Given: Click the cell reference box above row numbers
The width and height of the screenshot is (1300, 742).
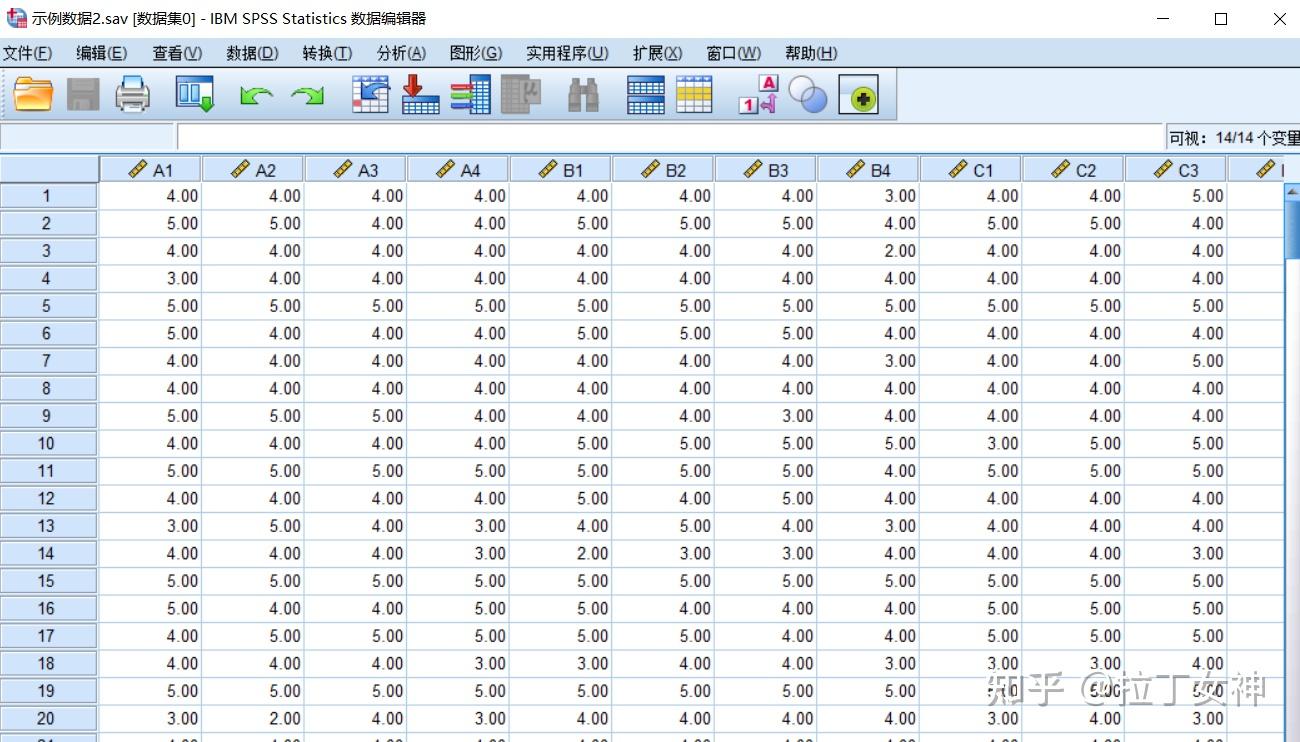Looking at the screenshot, I should [88, 137].
